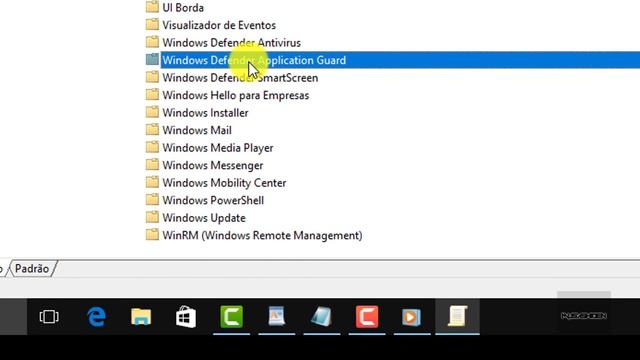Select Windows Hello para Empresas entry
Screen dimensions: 640x360
point(236,96)
